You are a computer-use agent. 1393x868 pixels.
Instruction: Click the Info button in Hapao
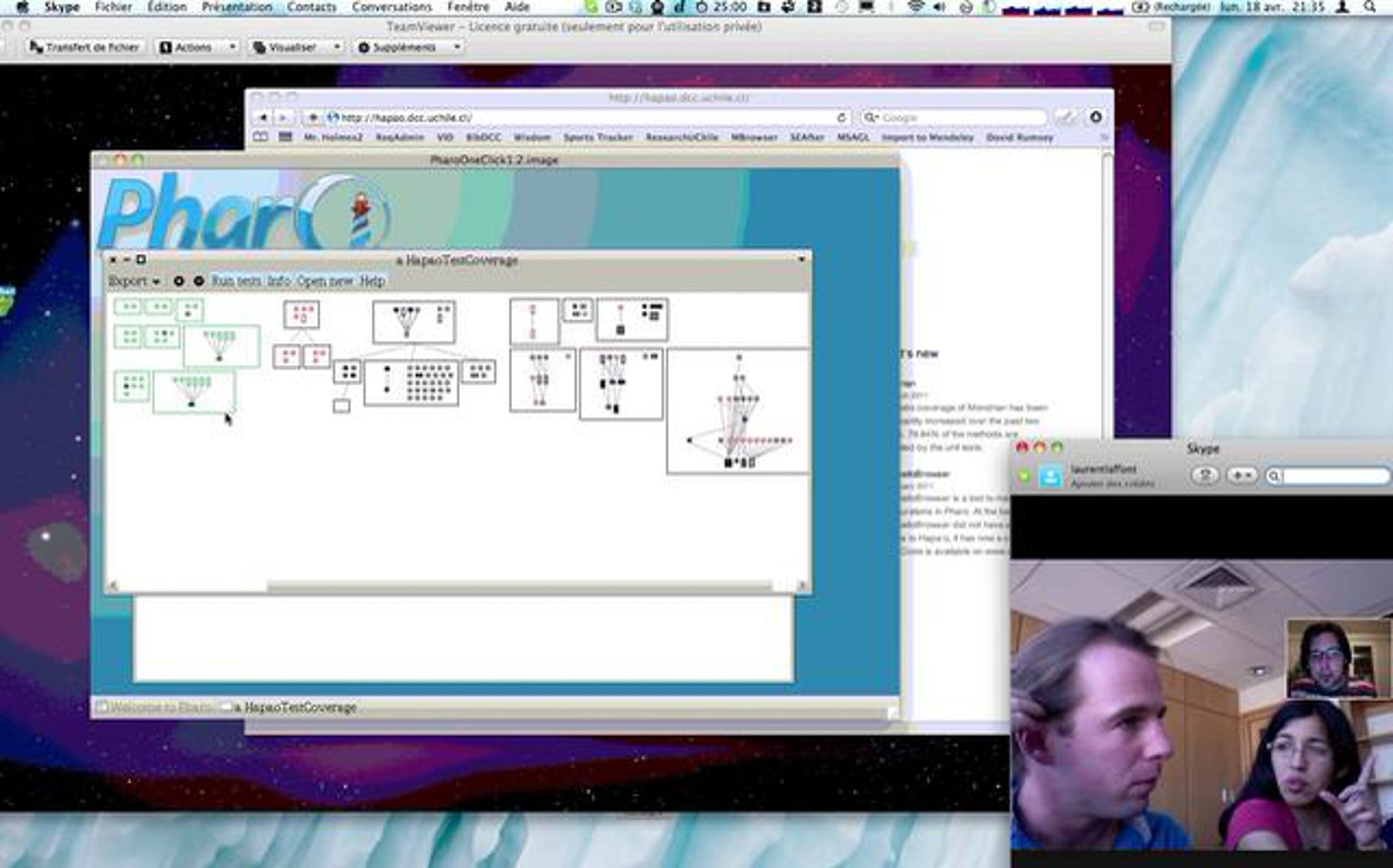(x=279, y=281)
